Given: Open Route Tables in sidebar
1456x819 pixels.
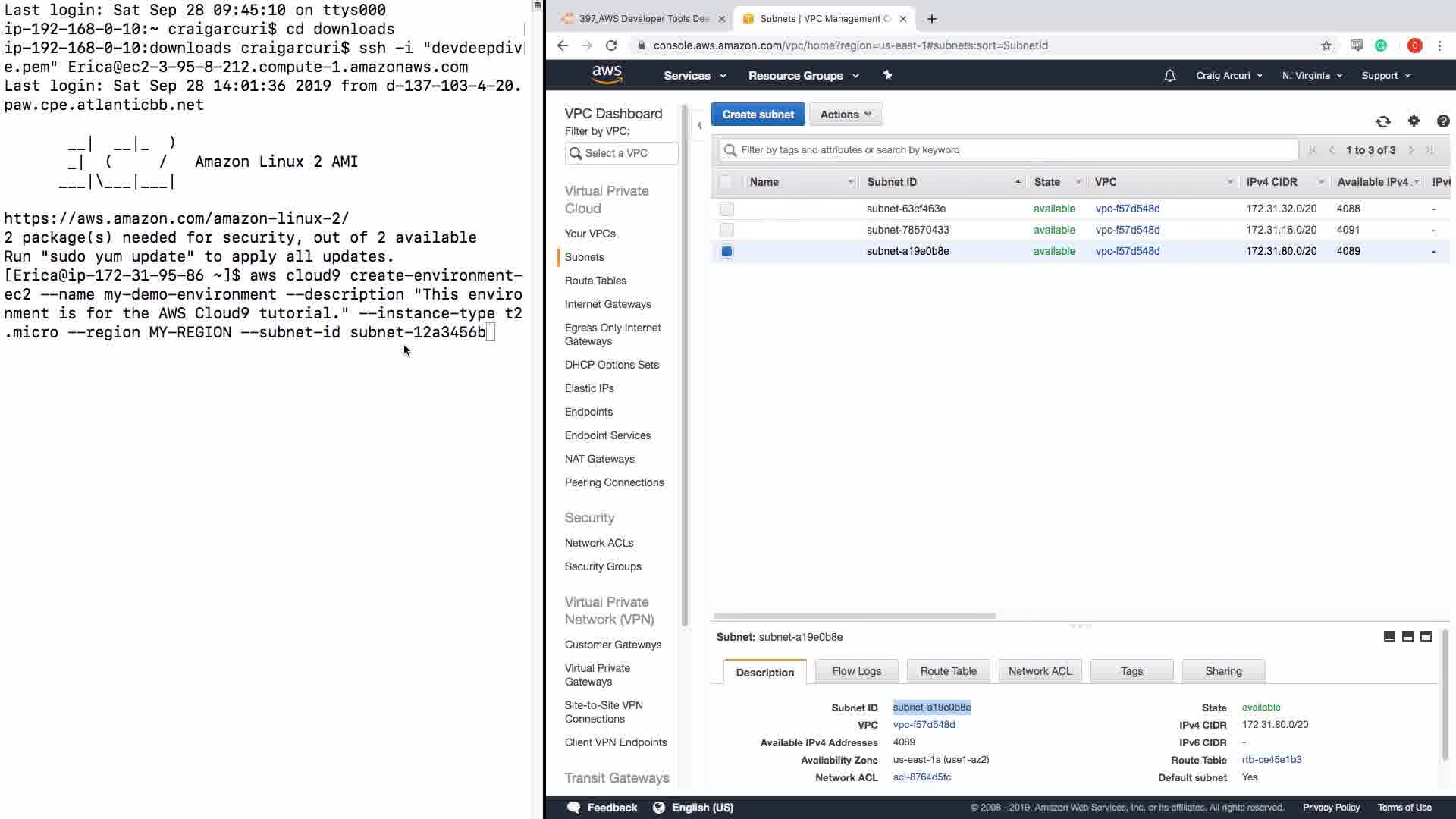Looking at the screenshot, I should coord(595,281).
